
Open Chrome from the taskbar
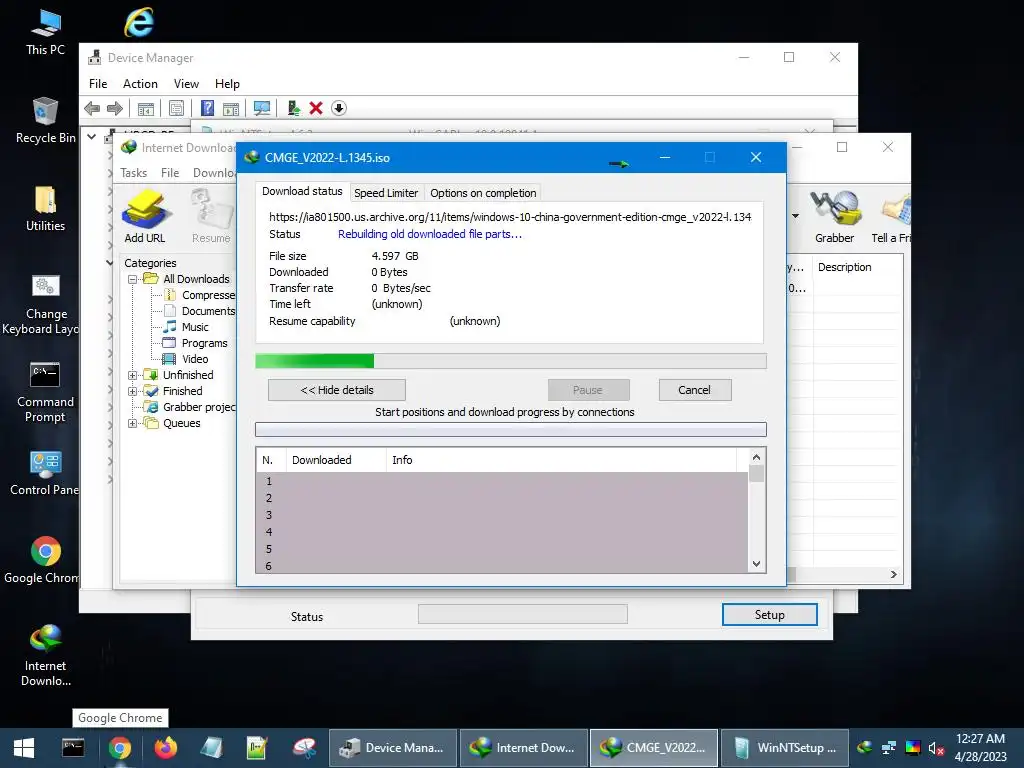pyautogui.click(x=120, y=747)
